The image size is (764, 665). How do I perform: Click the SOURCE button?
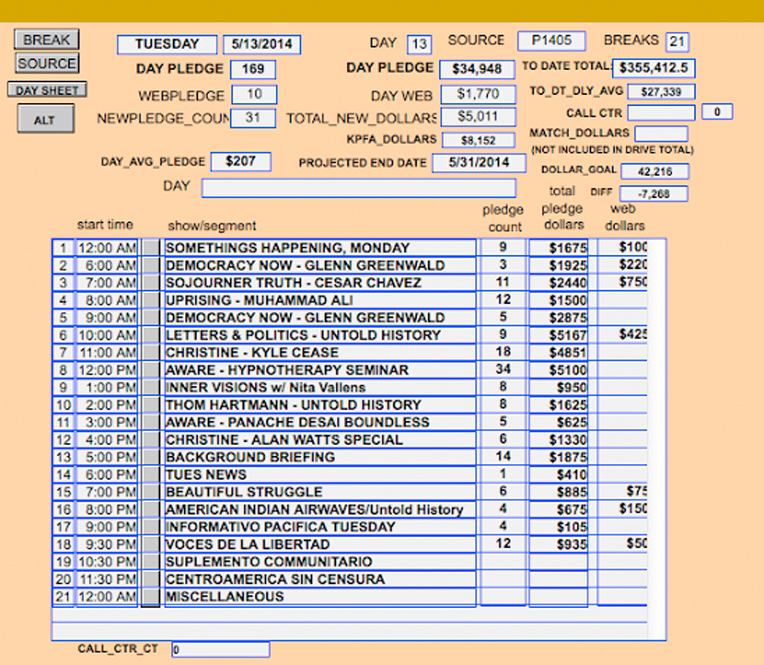[46, 63]
